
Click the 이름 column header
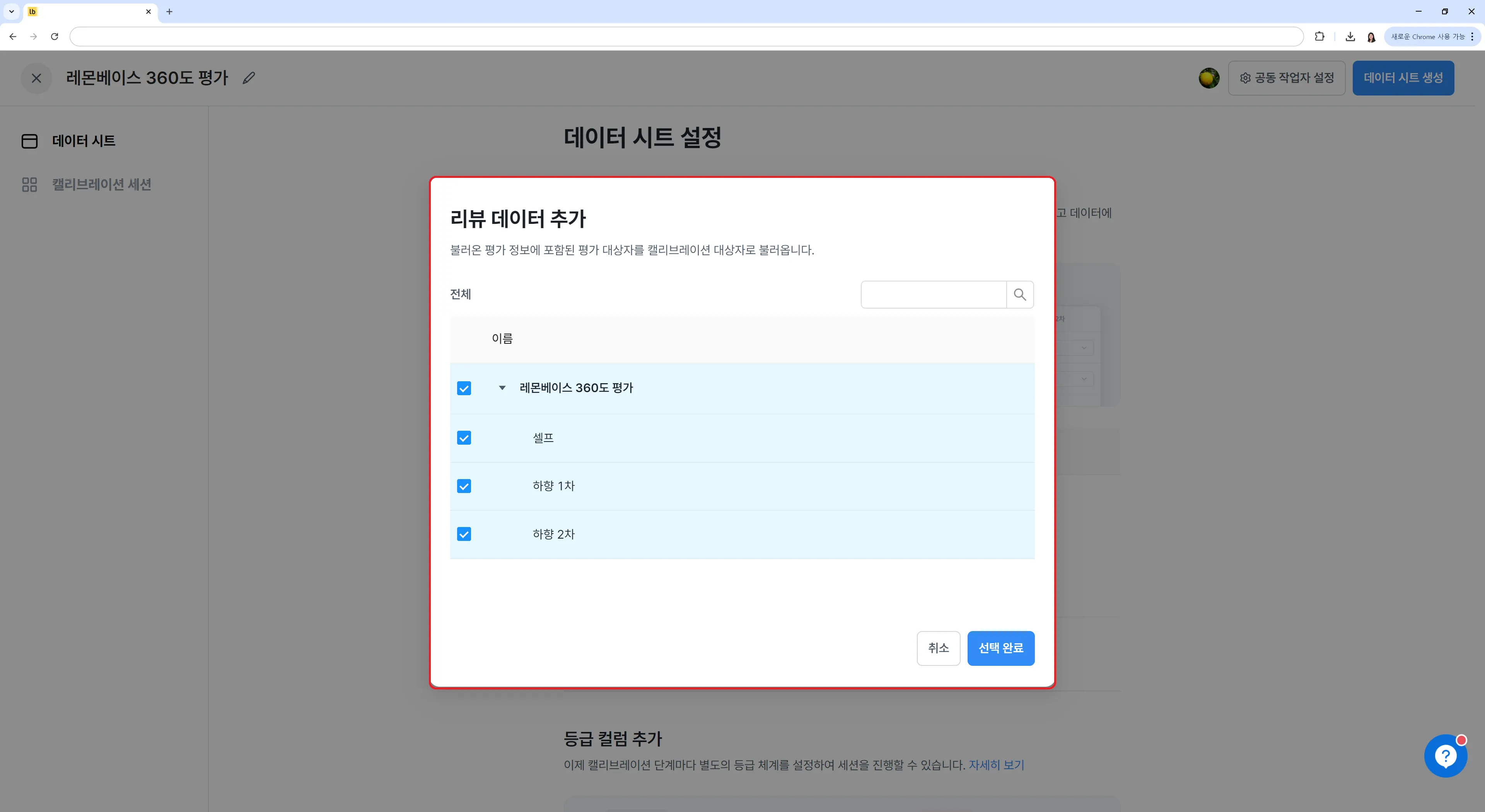click(x=502, y=338)
